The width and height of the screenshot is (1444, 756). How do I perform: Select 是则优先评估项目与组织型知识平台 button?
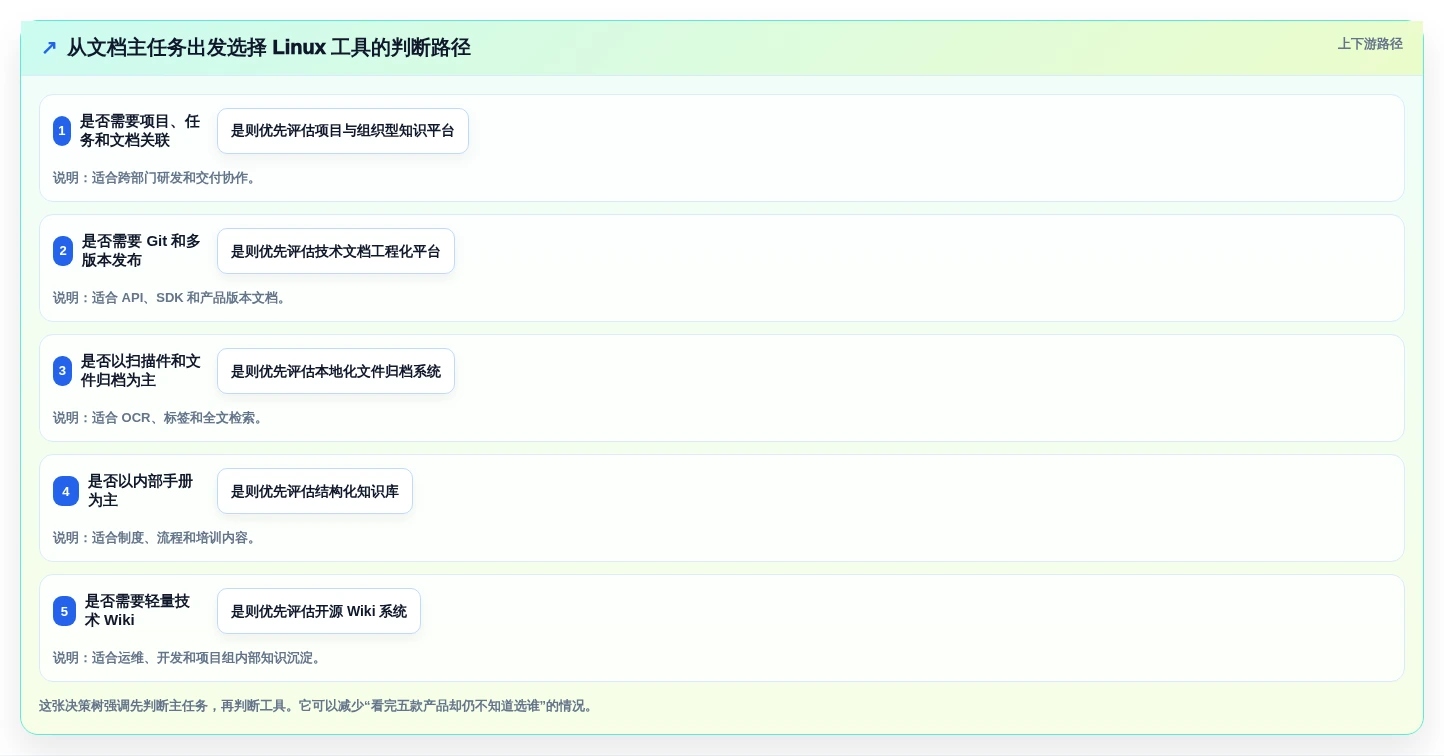[343, 131]
